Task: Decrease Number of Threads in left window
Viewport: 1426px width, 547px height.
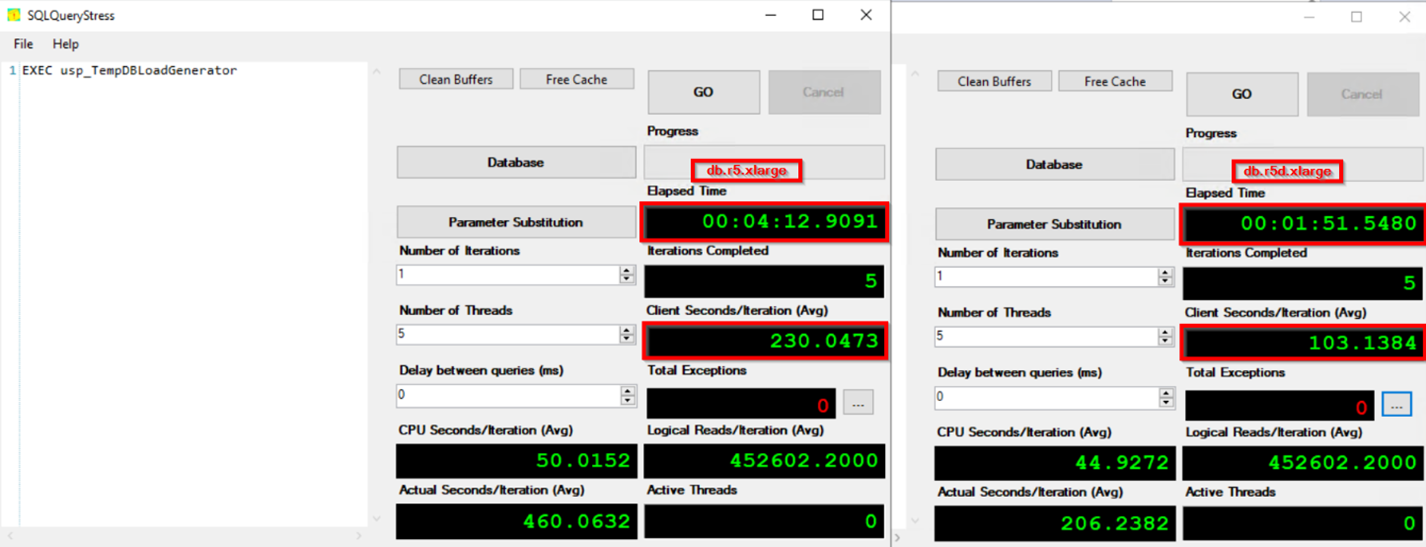Action: pyautogui.click(x=627, y=340)
